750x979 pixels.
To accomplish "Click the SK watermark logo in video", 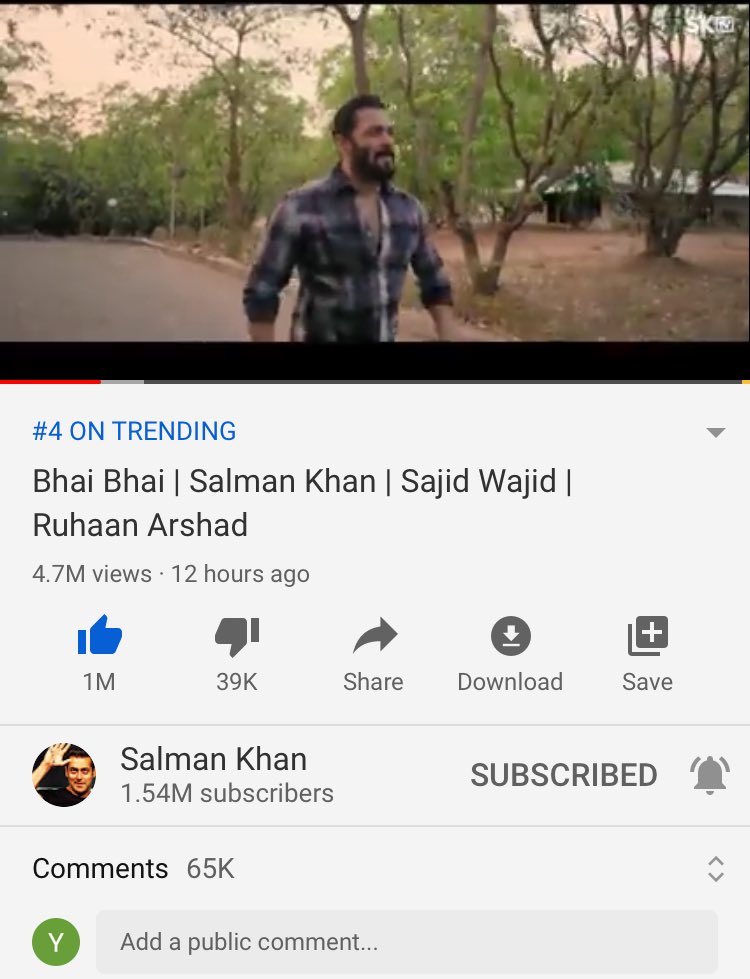I will click(x=709, y=26).
